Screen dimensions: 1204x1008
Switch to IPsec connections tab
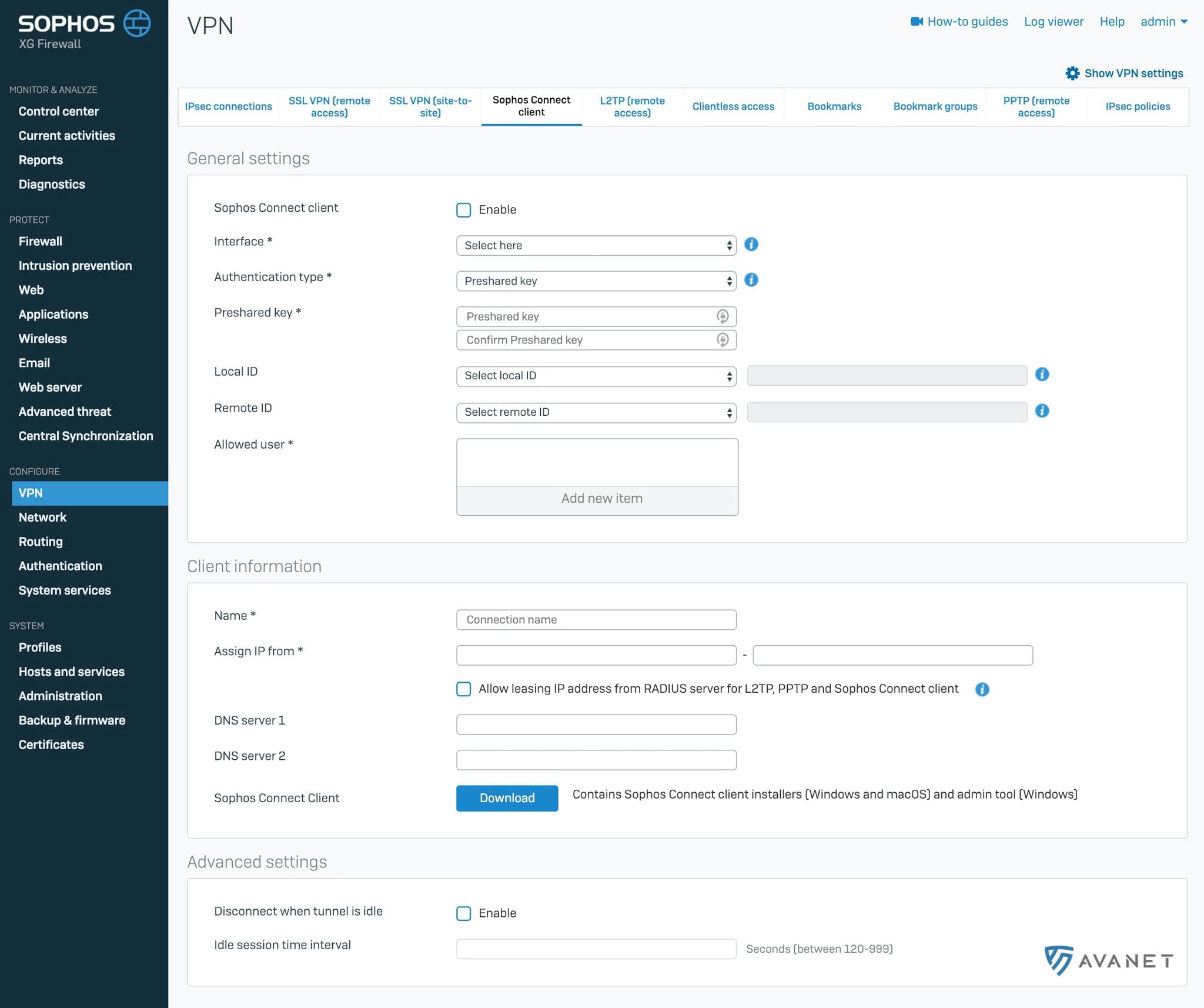[x=229, y=106]
